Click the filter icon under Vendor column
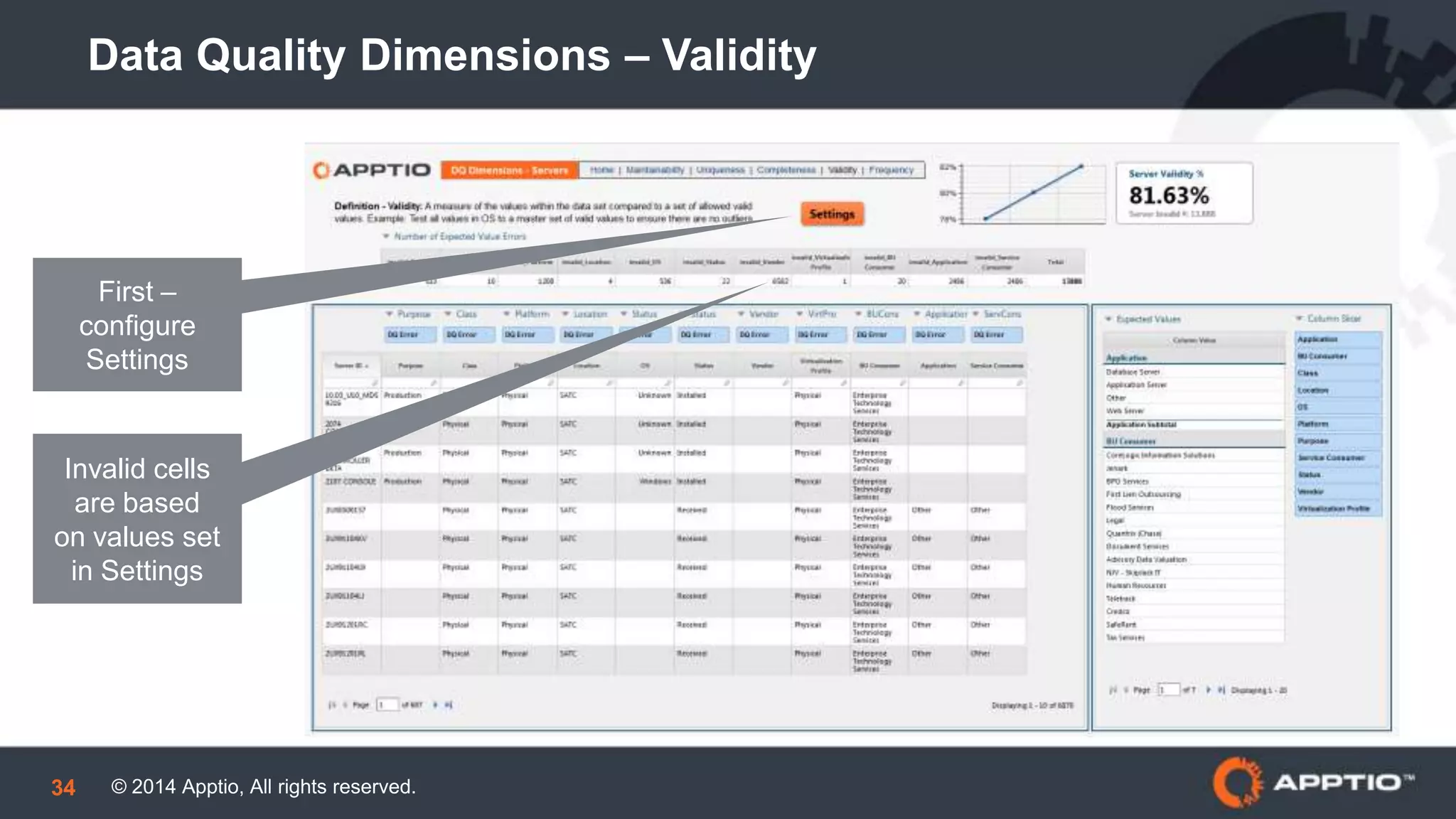 (785, 383)
